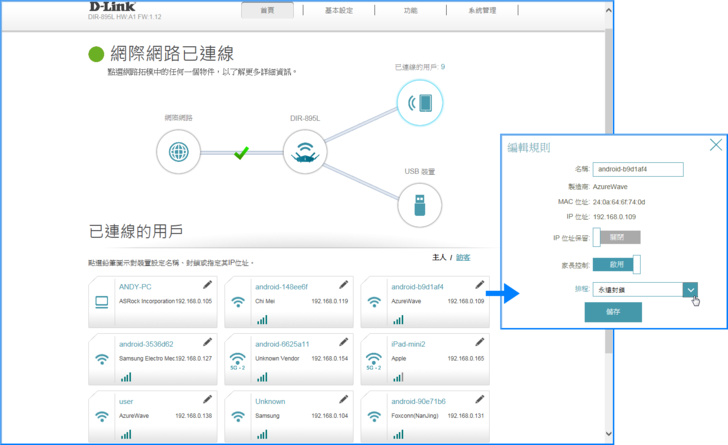The height and width of the screenshot is (445, 728).
Task: Click the USB device icon
Action: 419,204
